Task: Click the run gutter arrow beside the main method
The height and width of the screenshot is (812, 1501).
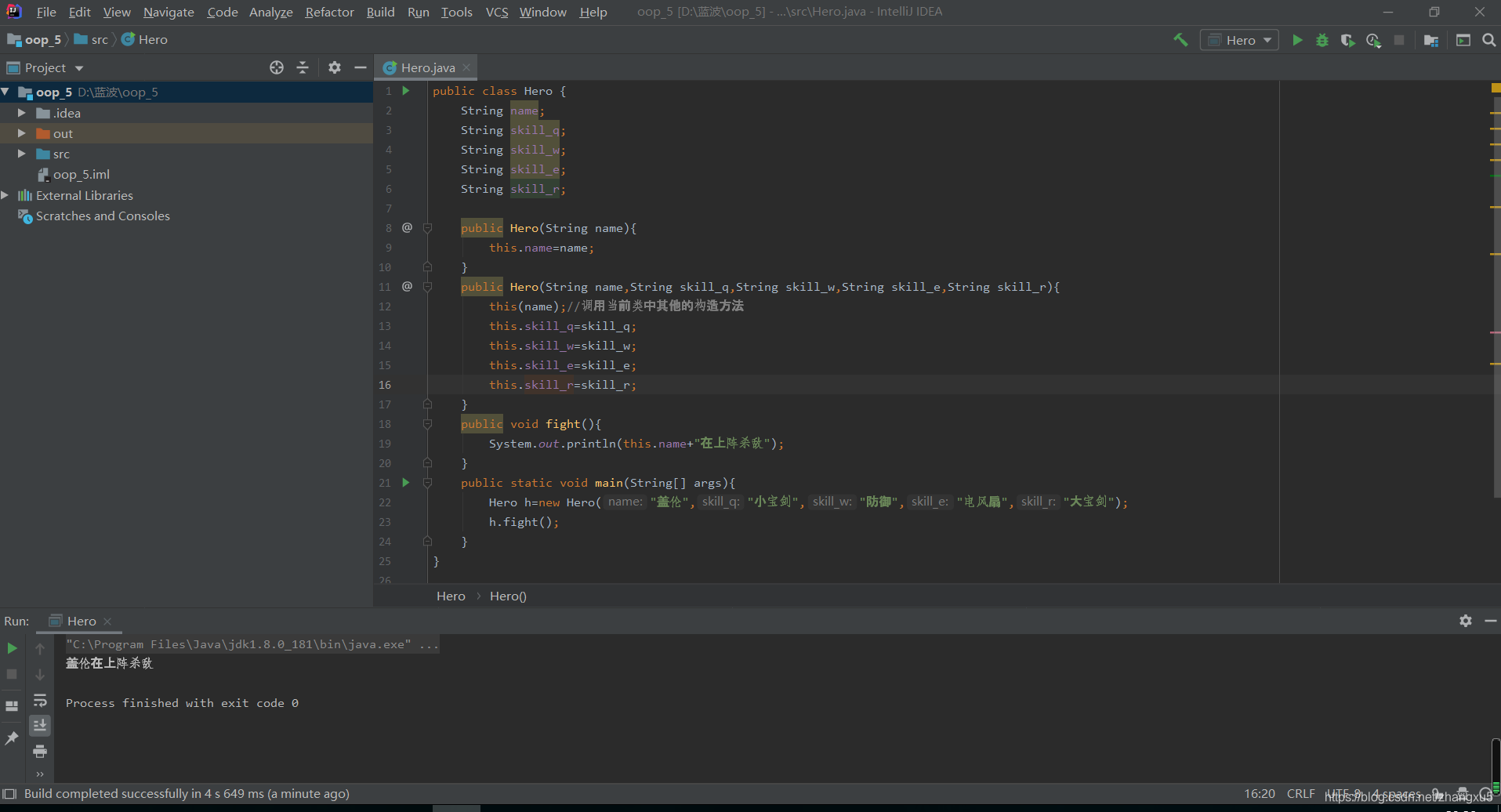Action: (x=406, y=483)
